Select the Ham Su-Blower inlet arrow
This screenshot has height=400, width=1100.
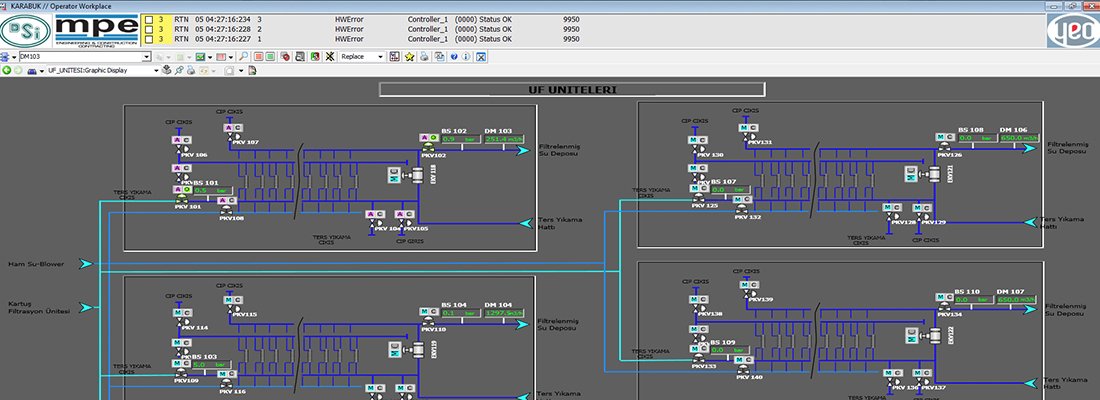[x=86, y=264]
